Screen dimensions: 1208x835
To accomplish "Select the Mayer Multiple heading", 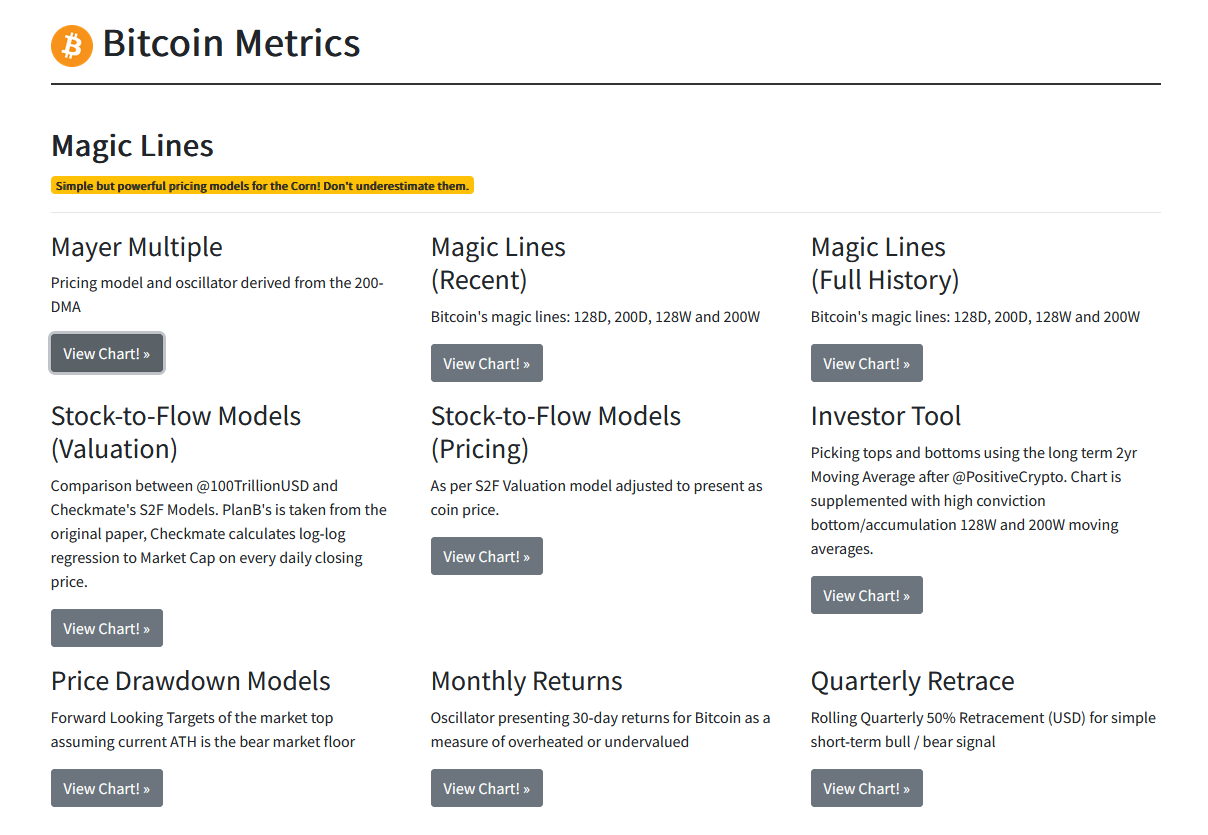I will tap(137, 247).
